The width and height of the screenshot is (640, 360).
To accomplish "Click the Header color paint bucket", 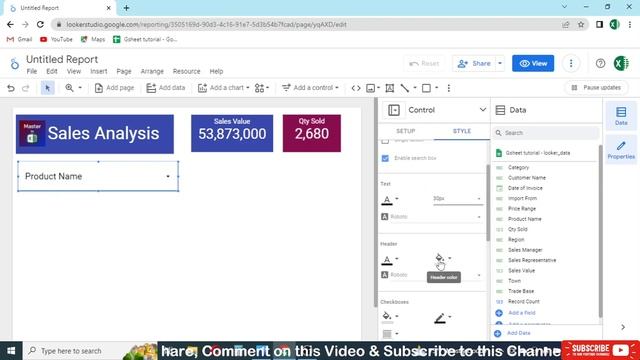I will tap(439, 258).
